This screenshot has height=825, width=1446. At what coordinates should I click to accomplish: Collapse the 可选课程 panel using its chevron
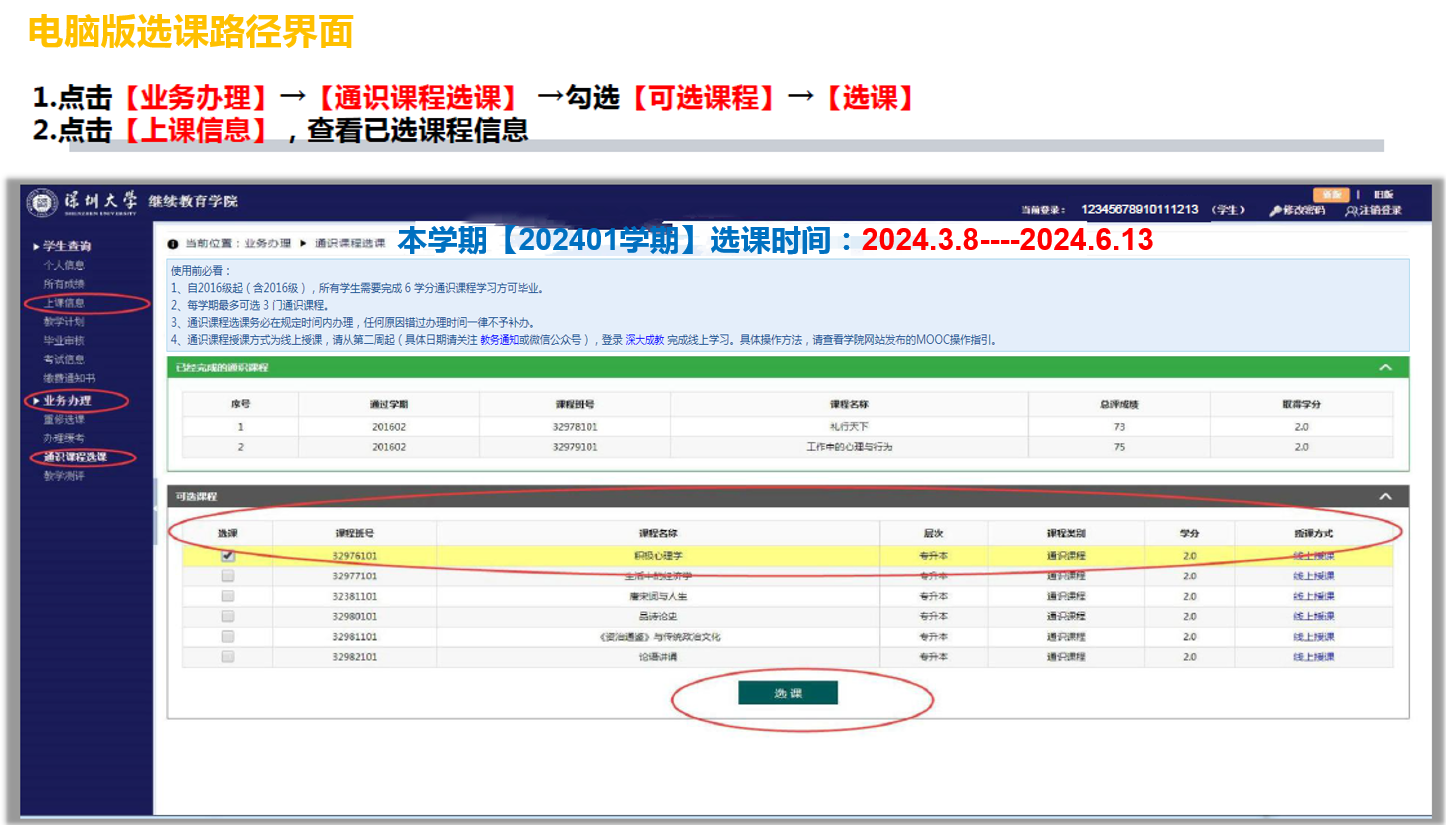1385,496
